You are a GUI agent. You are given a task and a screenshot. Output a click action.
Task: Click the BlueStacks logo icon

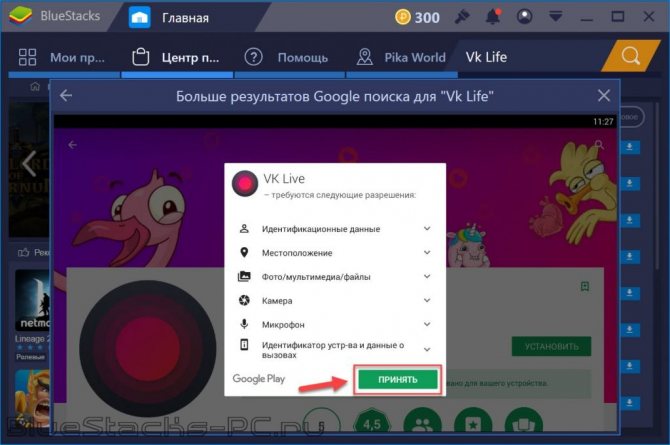(20, 16)
